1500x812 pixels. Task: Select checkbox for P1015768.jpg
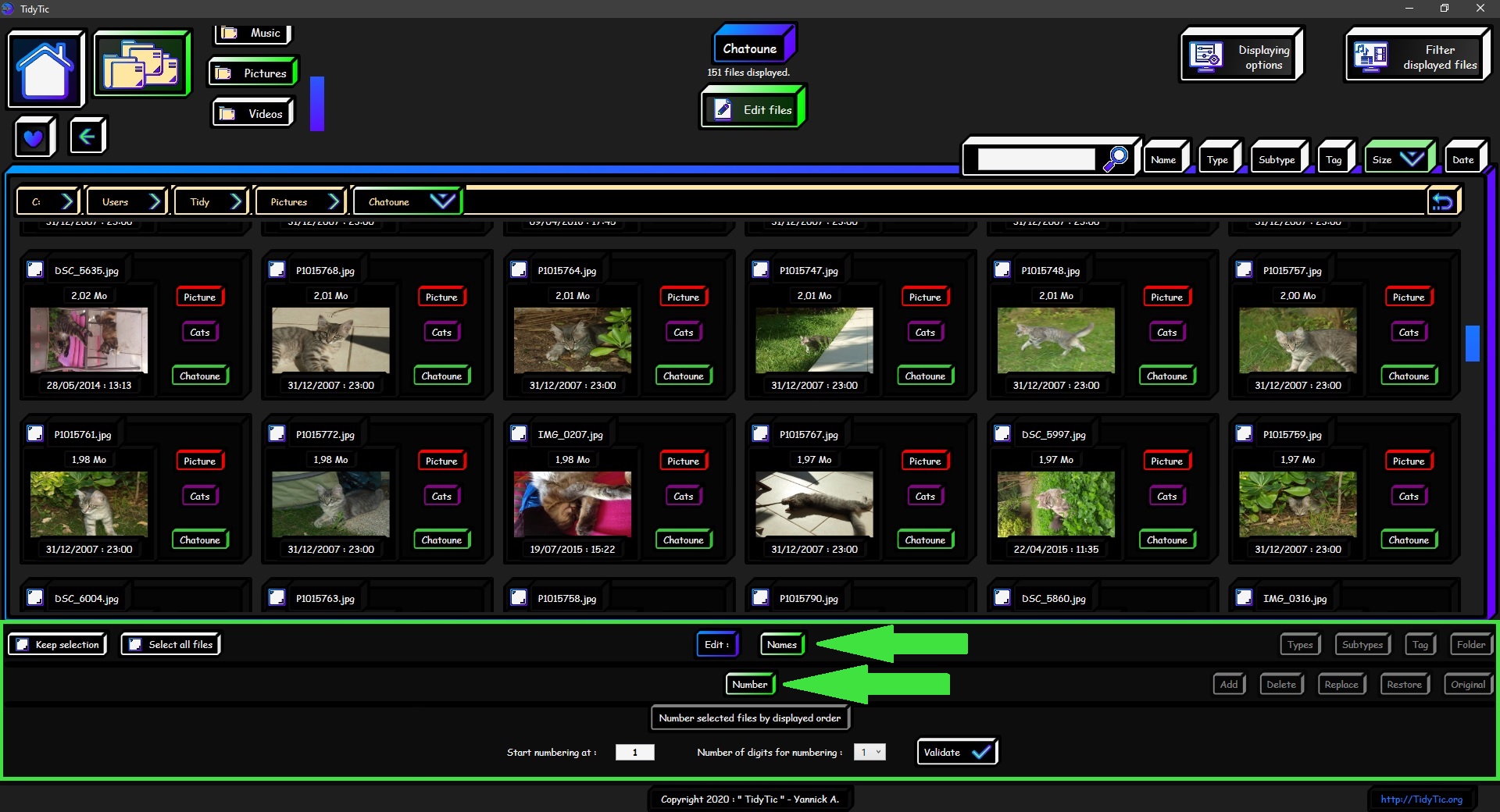click(x=277, y=269)
